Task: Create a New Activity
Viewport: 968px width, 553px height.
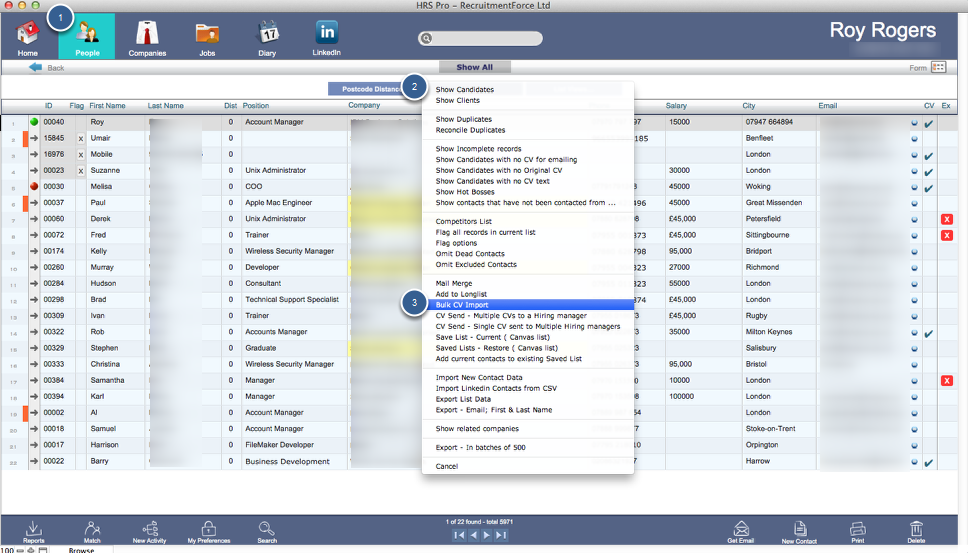Action: (x=149, y=531)
